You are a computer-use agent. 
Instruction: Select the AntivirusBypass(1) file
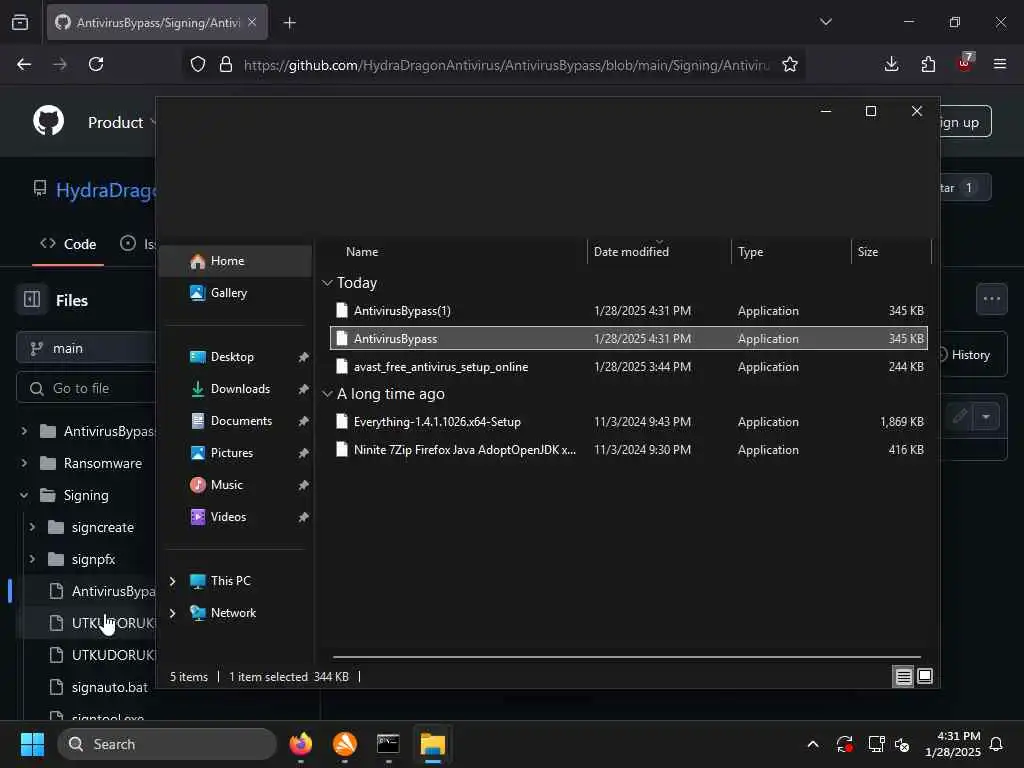coord(629,311)
